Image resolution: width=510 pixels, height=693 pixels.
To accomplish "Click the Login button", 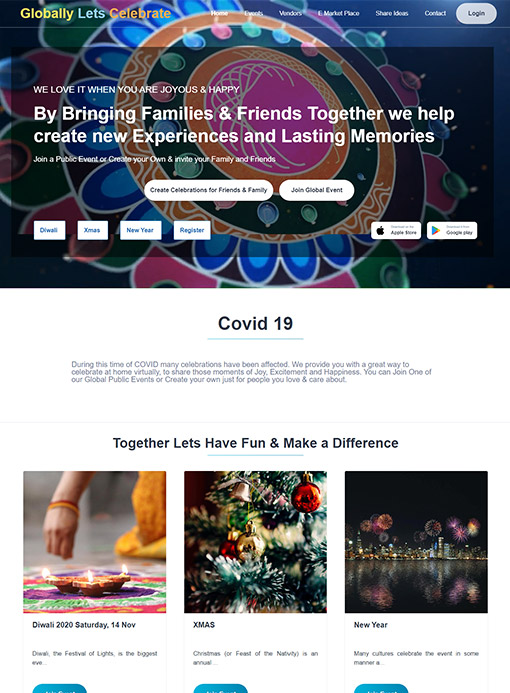I will (476, 13).
